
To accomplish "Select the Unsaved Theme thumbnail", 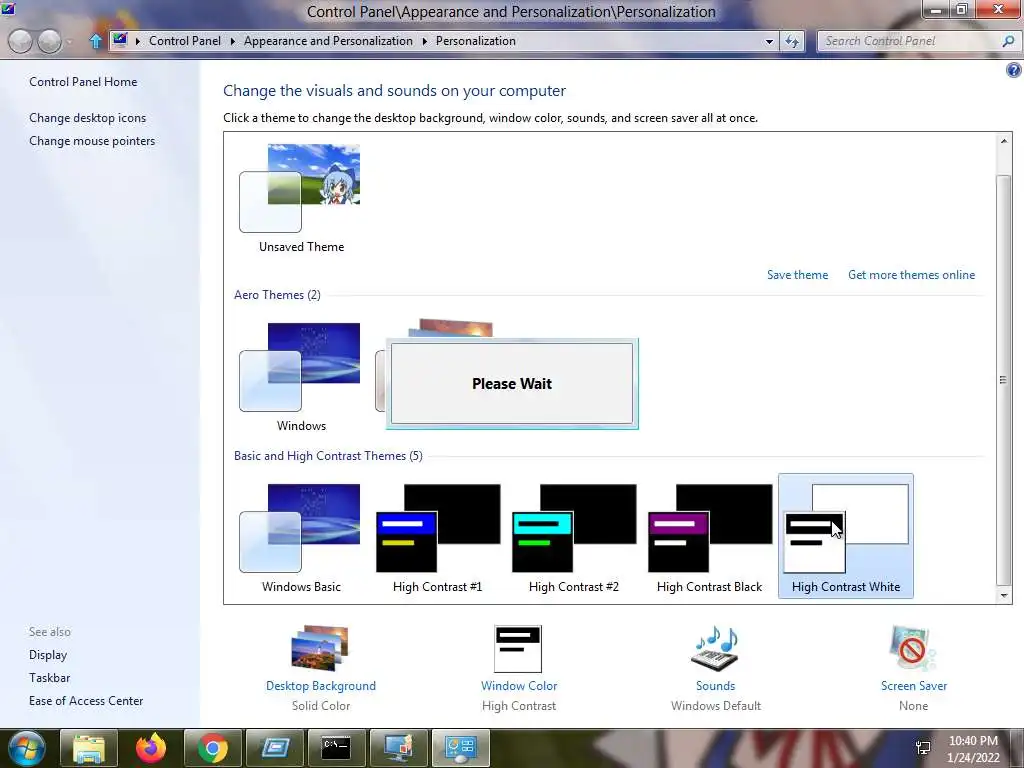I will [300, 199].
